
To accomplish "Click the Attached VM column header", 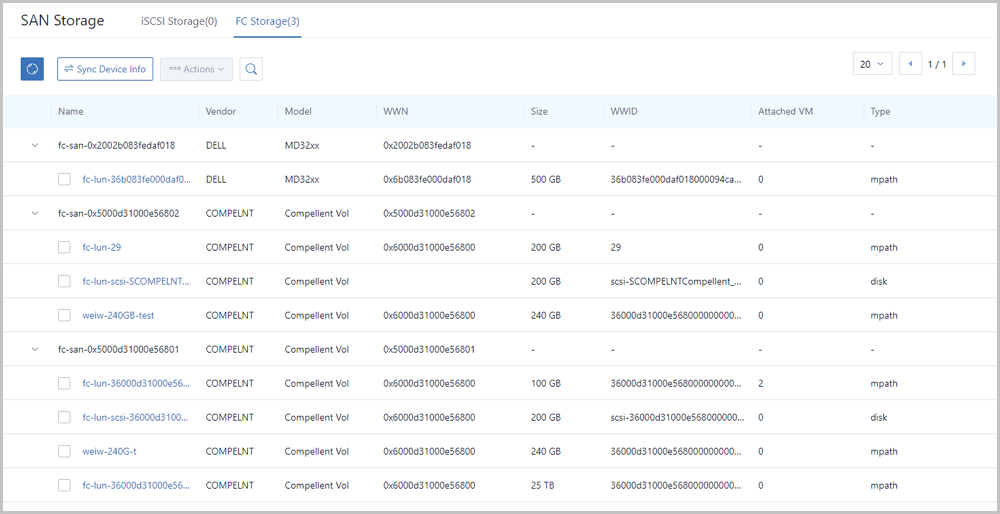I will coord(786,112).
